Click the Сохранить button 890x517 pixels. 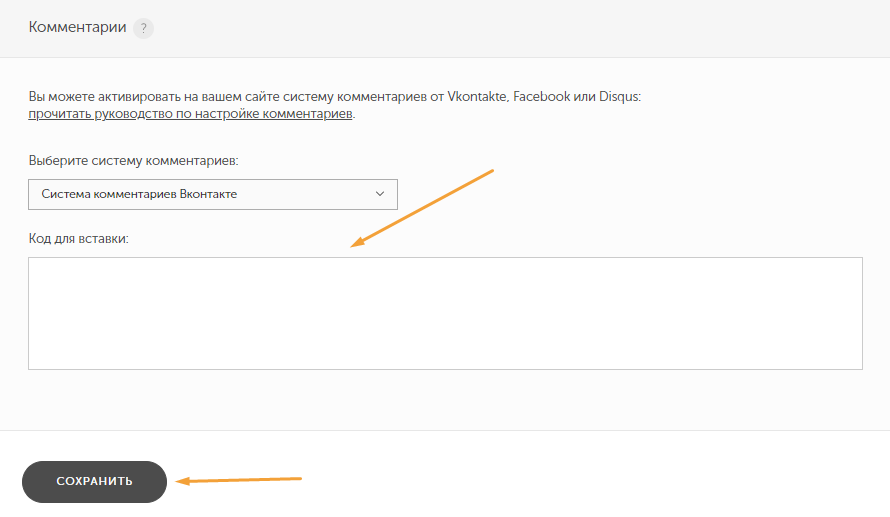click(94, 481)
